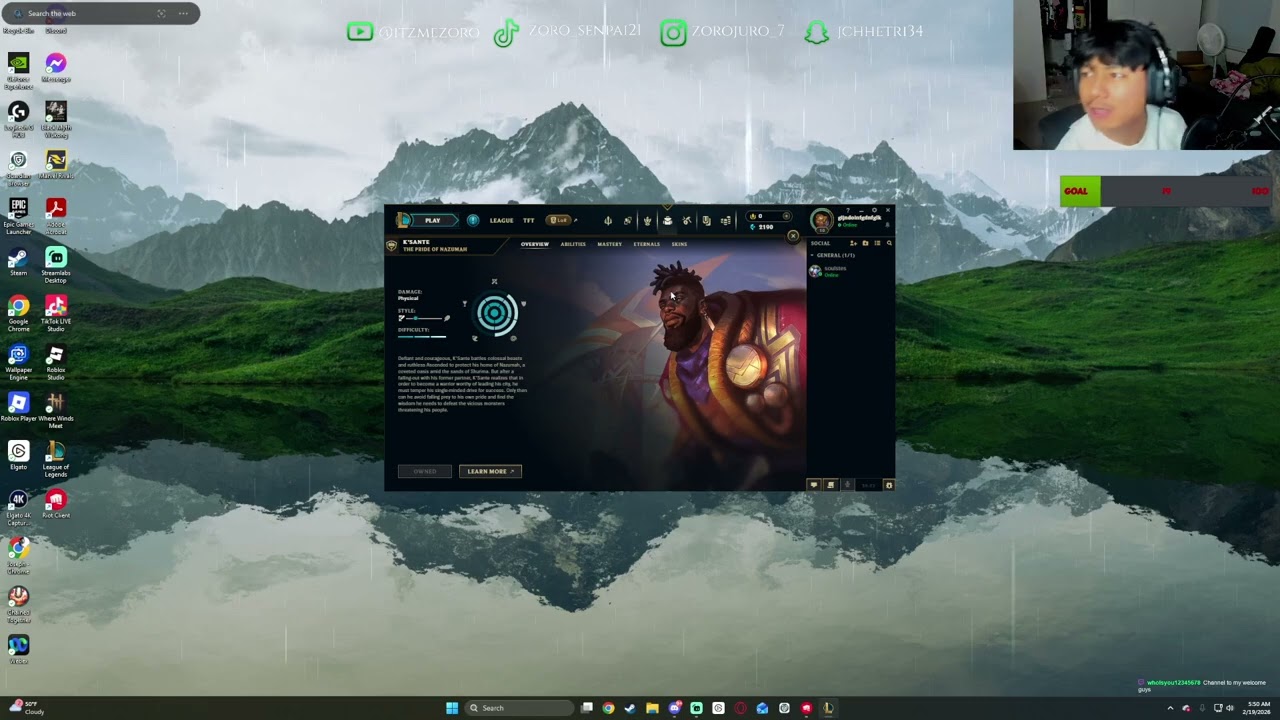Open the Collection icon in League navbar
The height and width of the screenshot is (720, 1280).
tap(667, 221)
